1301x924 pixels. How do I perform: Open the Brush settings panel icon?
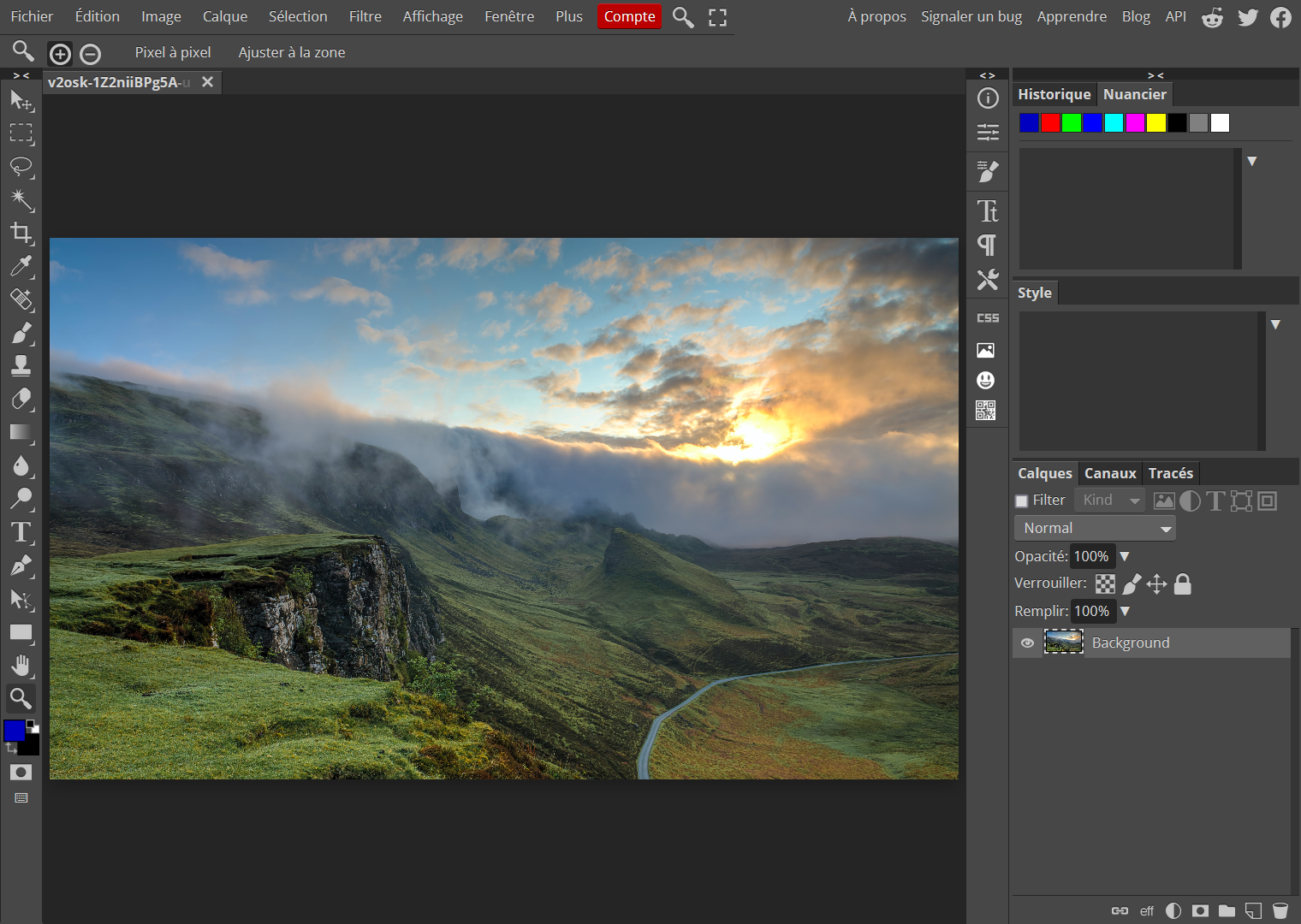tap(988, 172)
